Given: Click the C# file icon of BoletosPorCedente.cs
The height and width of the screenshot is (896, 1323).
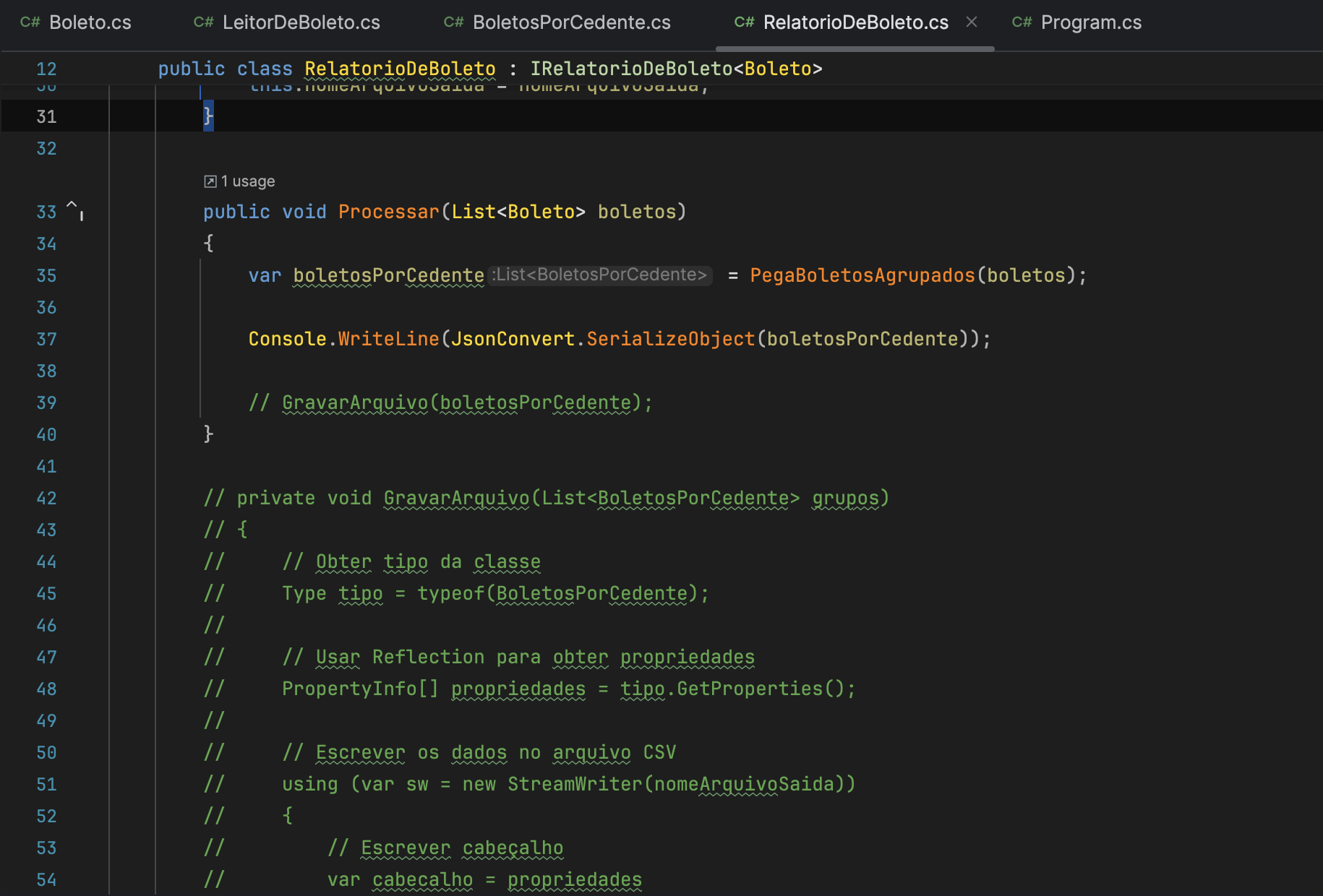Looking at the screenshot, I should click(x=453, y=22).
